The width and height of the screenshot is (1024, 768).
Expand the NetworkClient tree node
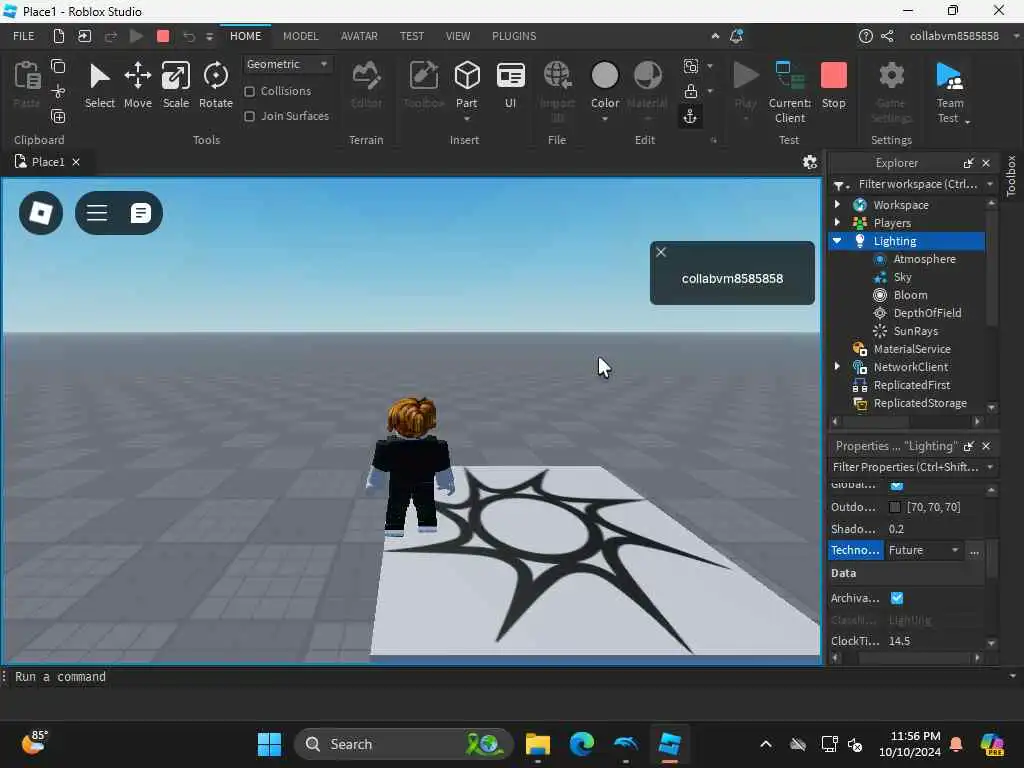(x=837, y=366)
